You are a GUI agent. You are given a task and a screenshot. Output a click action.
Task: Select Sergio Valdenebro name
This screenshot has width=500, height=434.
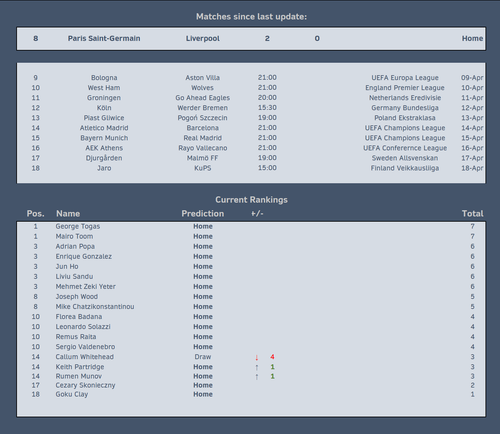[x=85, y=346]
